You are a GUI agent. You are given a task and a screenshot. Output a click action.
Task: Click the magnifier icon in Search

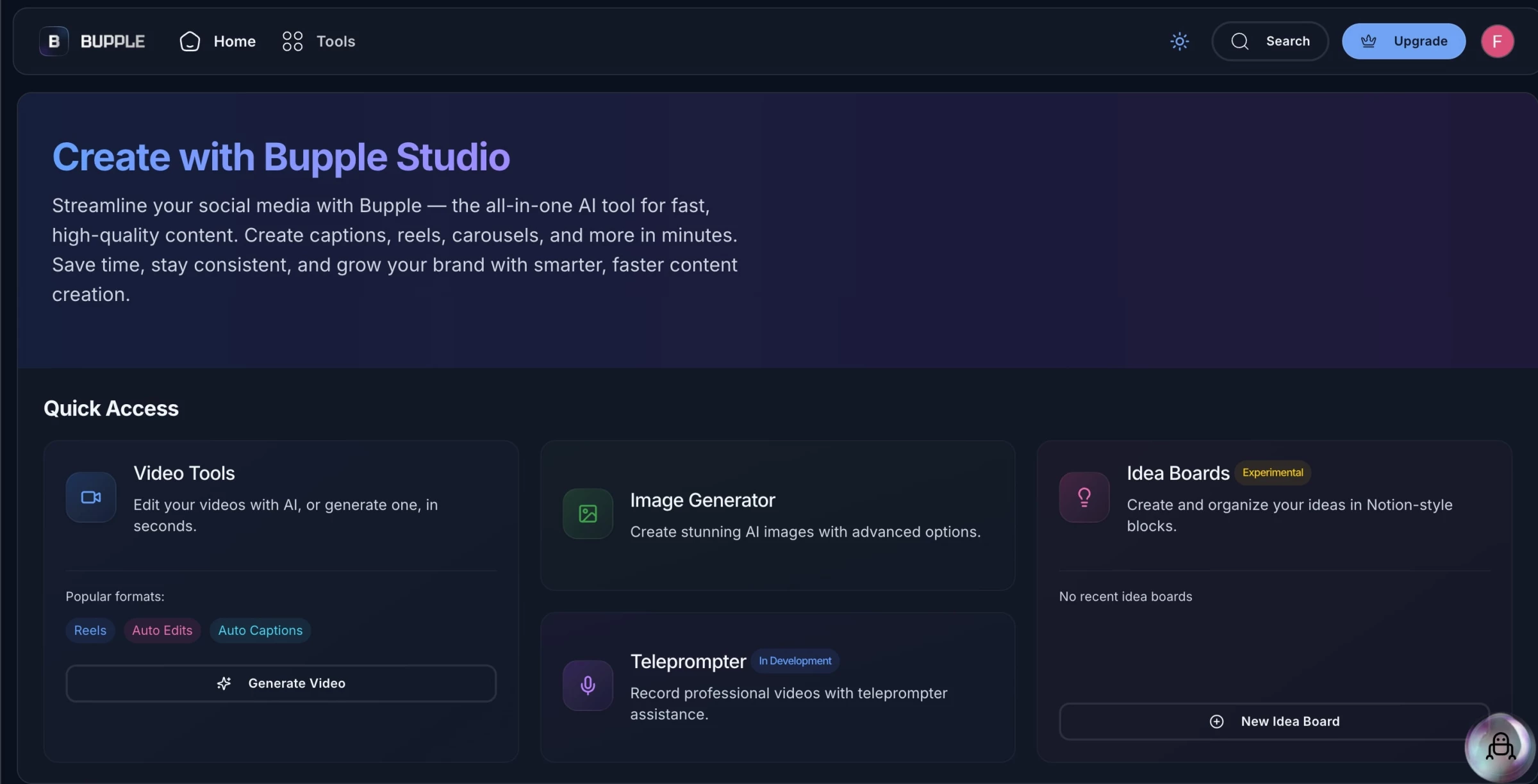[1240, 41]
